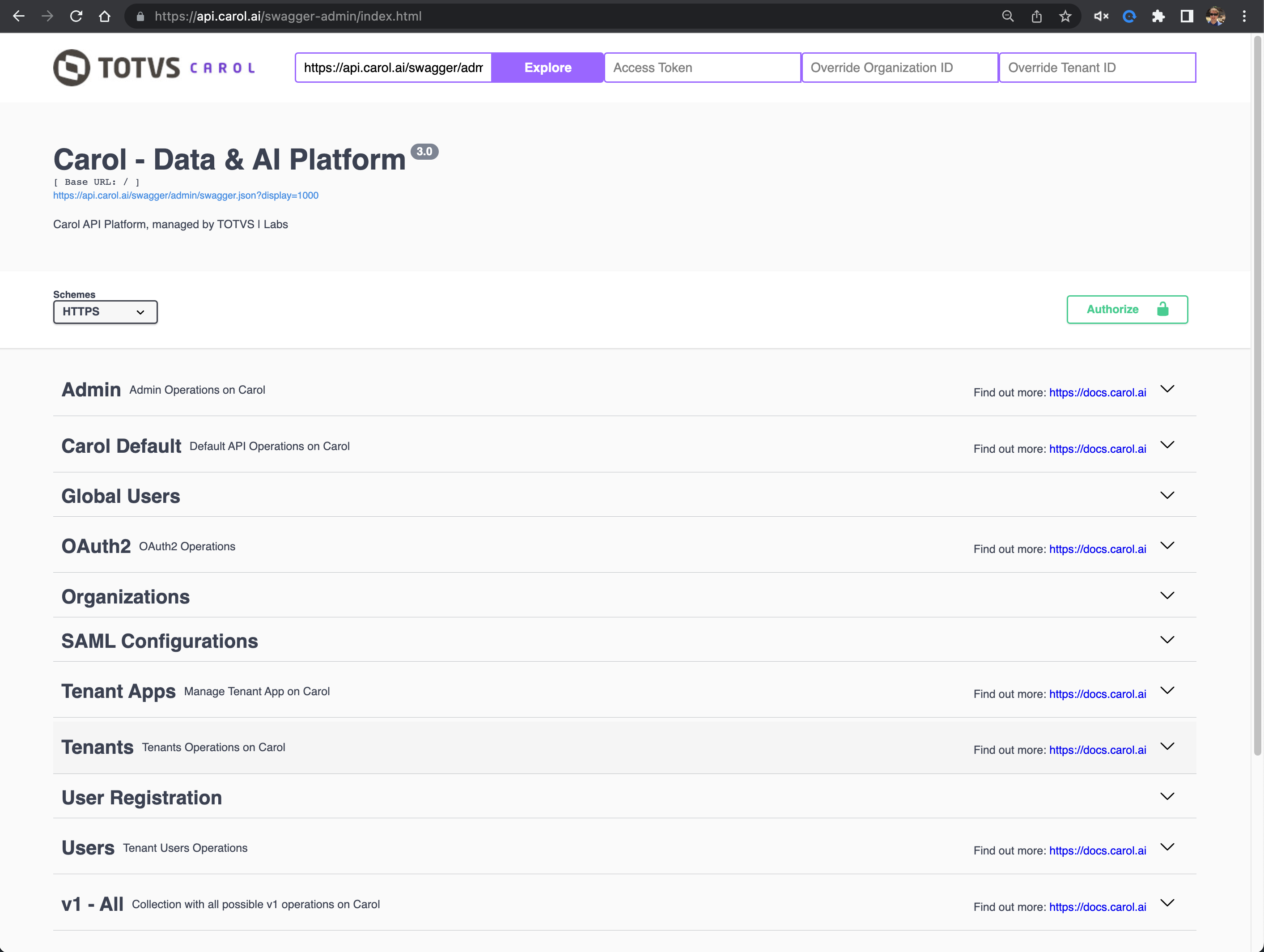Open docs.carol.ai link in Admin row
The image size is (1264, 952).
click(x=1098, y=393)
